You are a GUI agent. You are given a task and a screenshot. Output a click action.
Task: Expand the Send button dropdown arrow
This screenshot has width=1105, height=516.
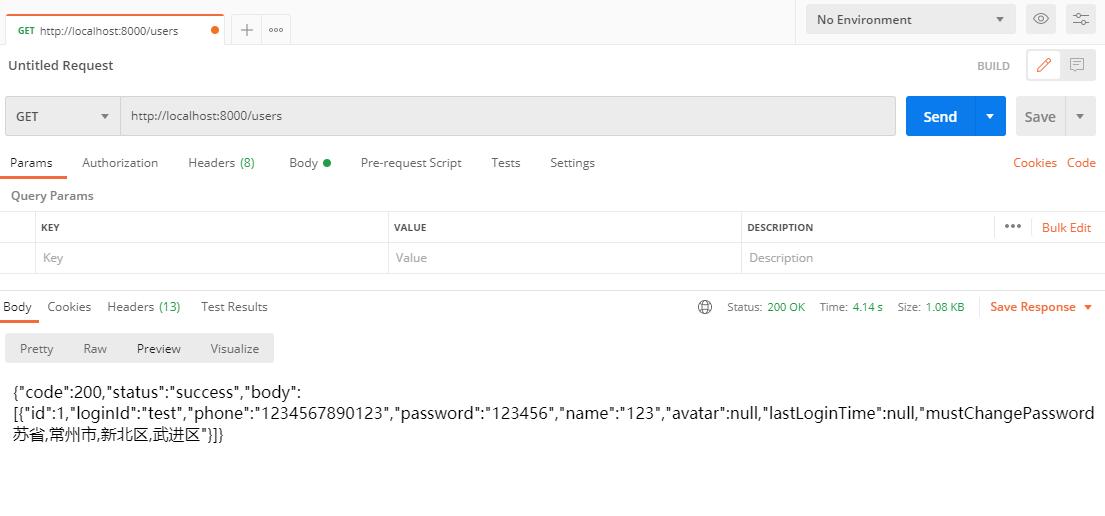990,116
